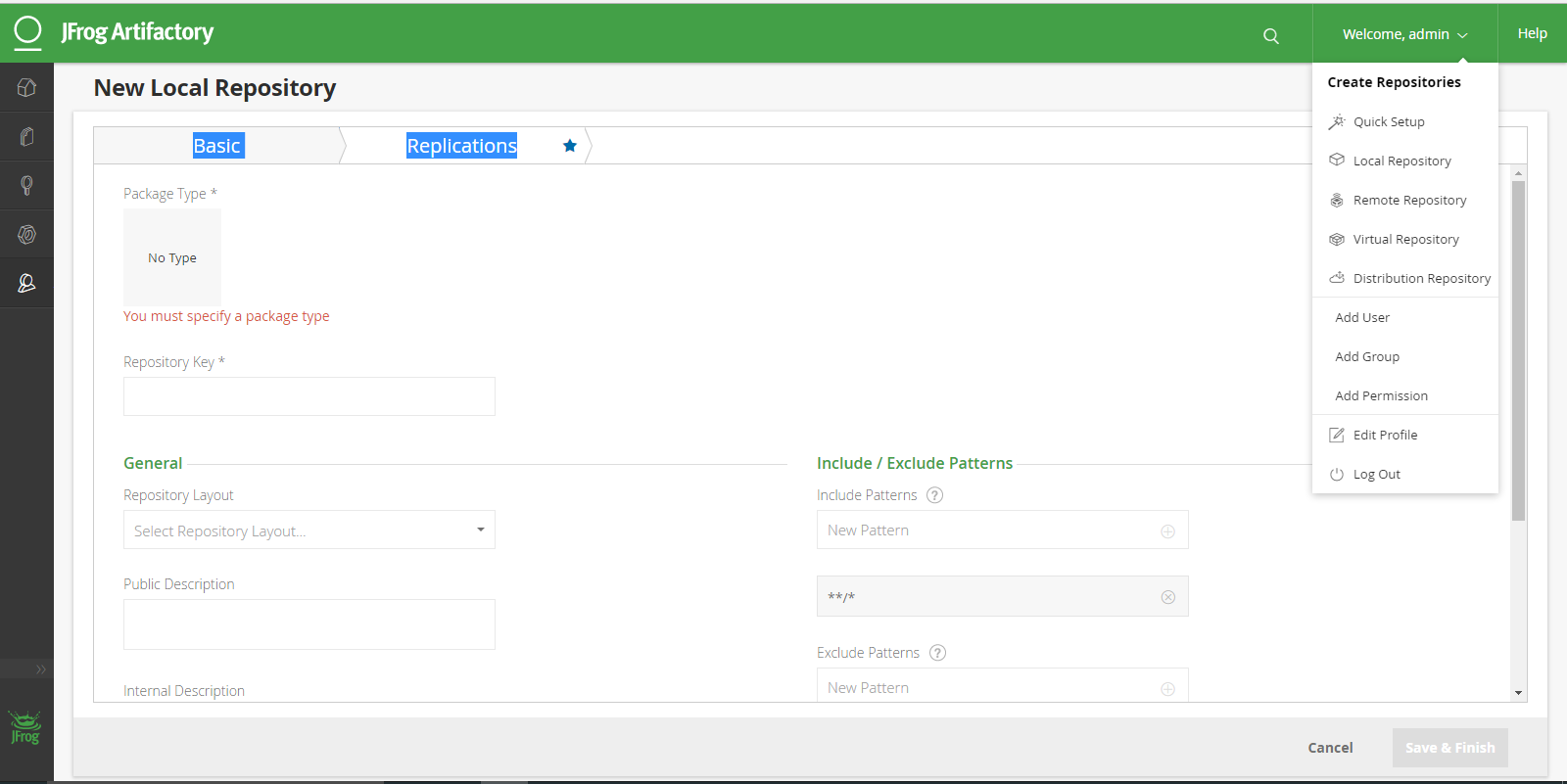Click the Save & Finish button
This screenshot has height=784, width=1567.
(1450, 748)
